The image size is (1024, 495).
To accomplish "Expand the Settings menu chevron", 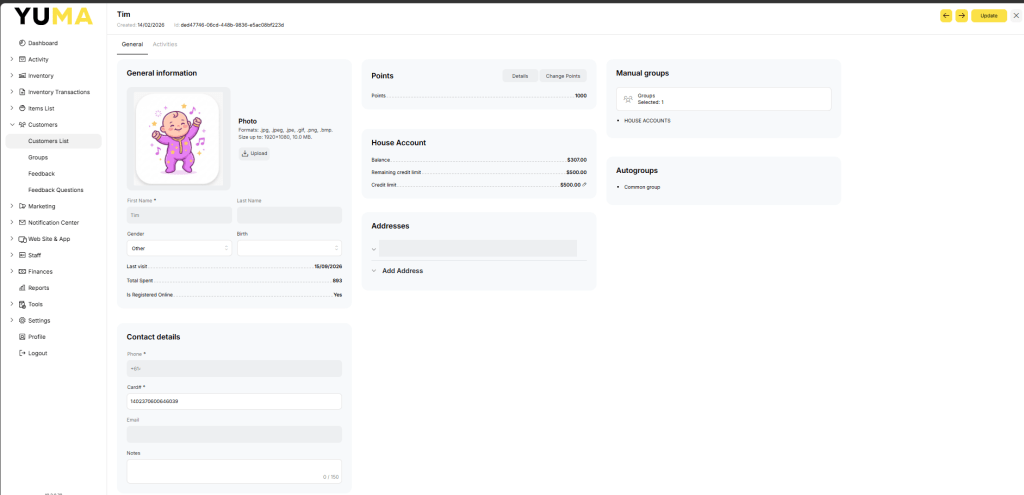I will tap(12, 321).
